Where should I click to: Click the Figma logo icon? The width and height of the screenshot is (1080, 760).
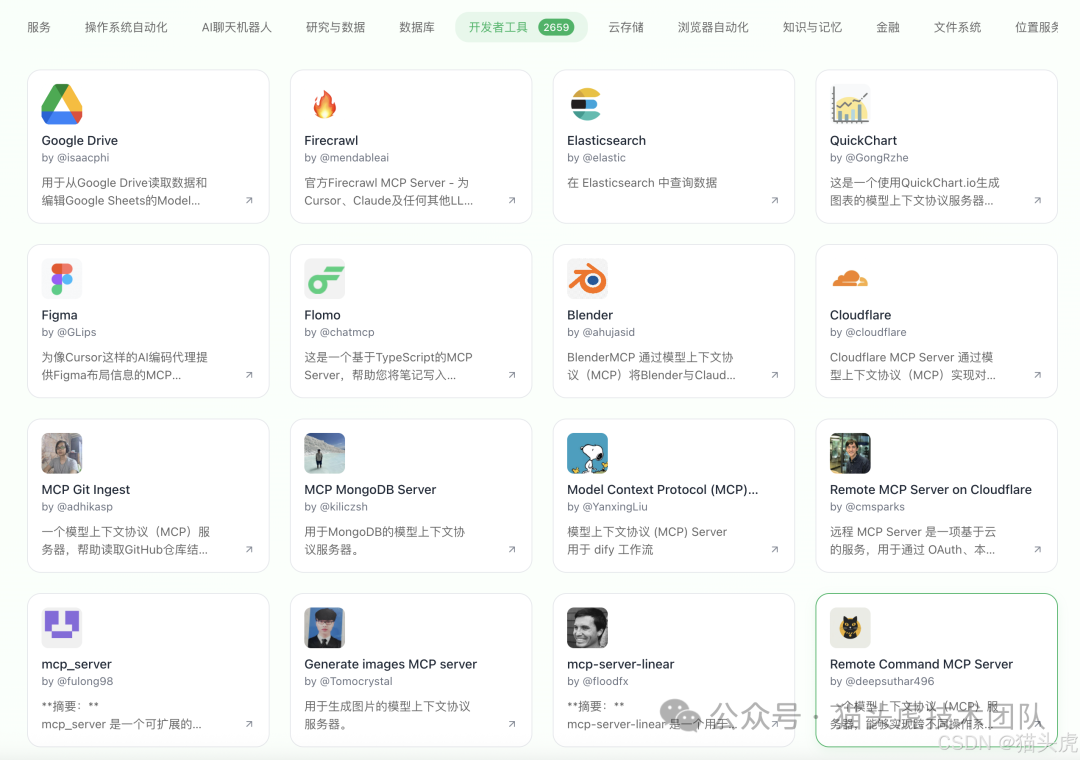coord(62,278)
